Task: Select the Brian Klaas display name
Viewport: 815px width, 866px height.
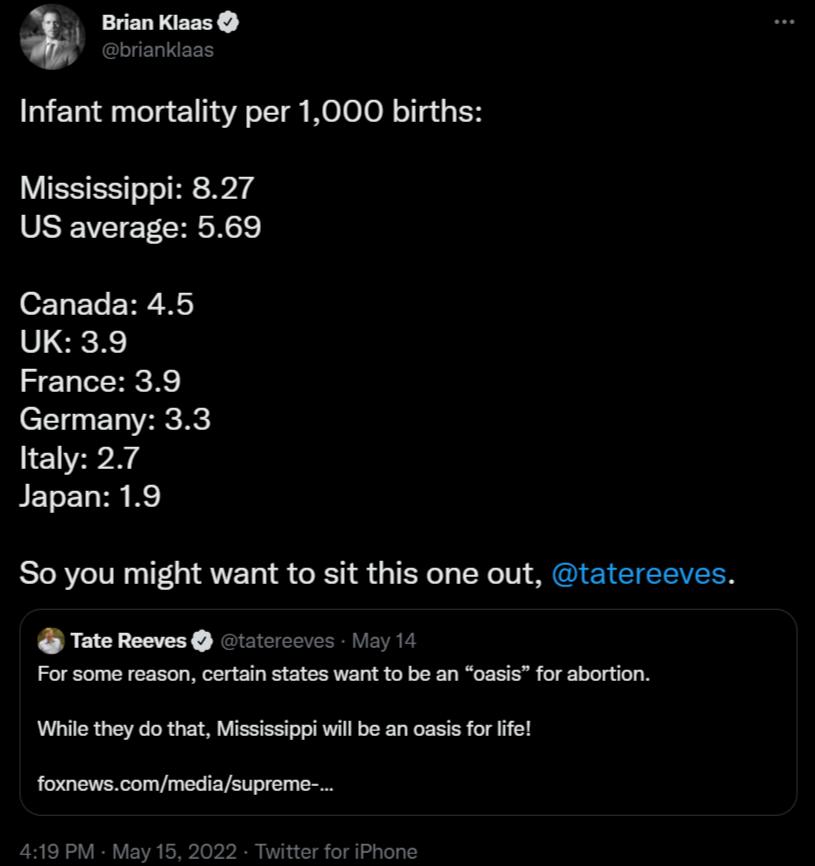Action: (x=158, y=22)
